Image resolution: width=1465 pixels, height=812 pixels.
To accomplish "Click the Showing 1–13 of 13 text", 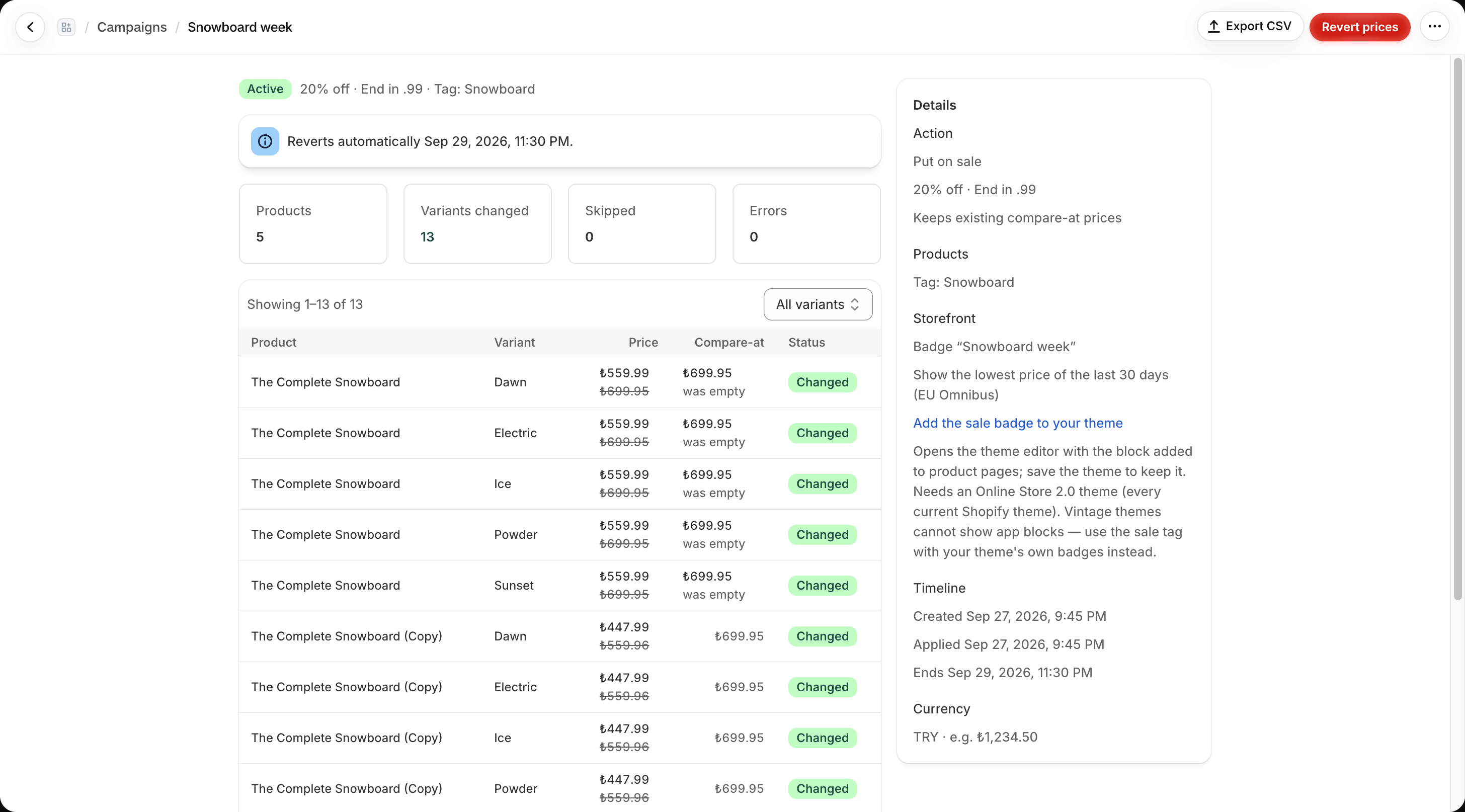I will (305, 304).
